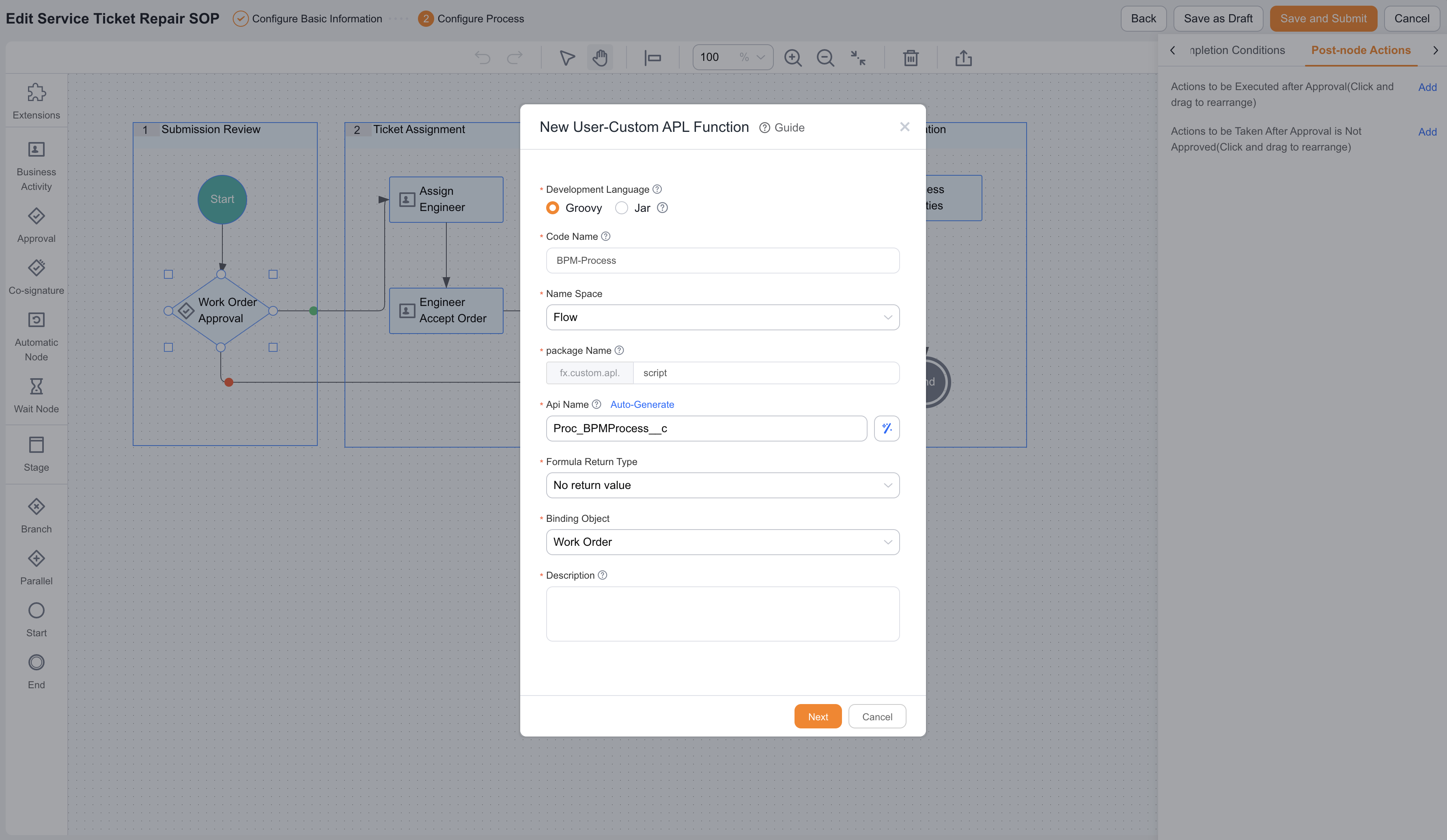Click the Auto-Generate link
The height and width of the screenshot is (840, 1447).
pyautogui.click(x=642, y=404)
